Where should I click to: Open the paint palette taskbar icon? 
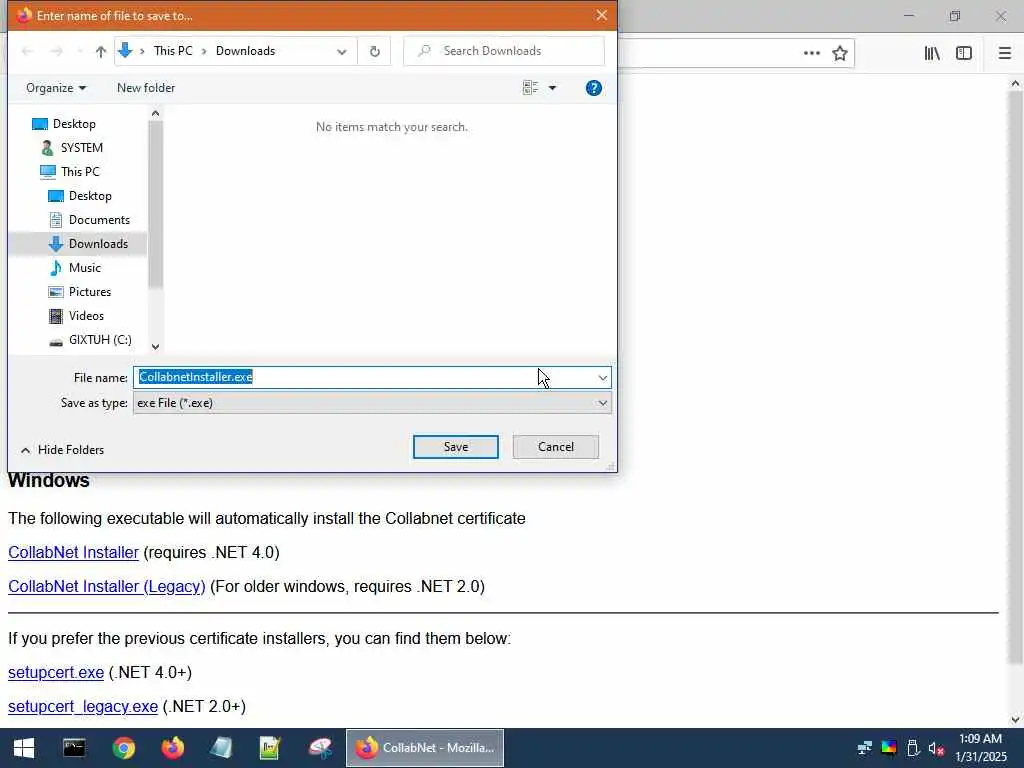[x=320, y=748]
